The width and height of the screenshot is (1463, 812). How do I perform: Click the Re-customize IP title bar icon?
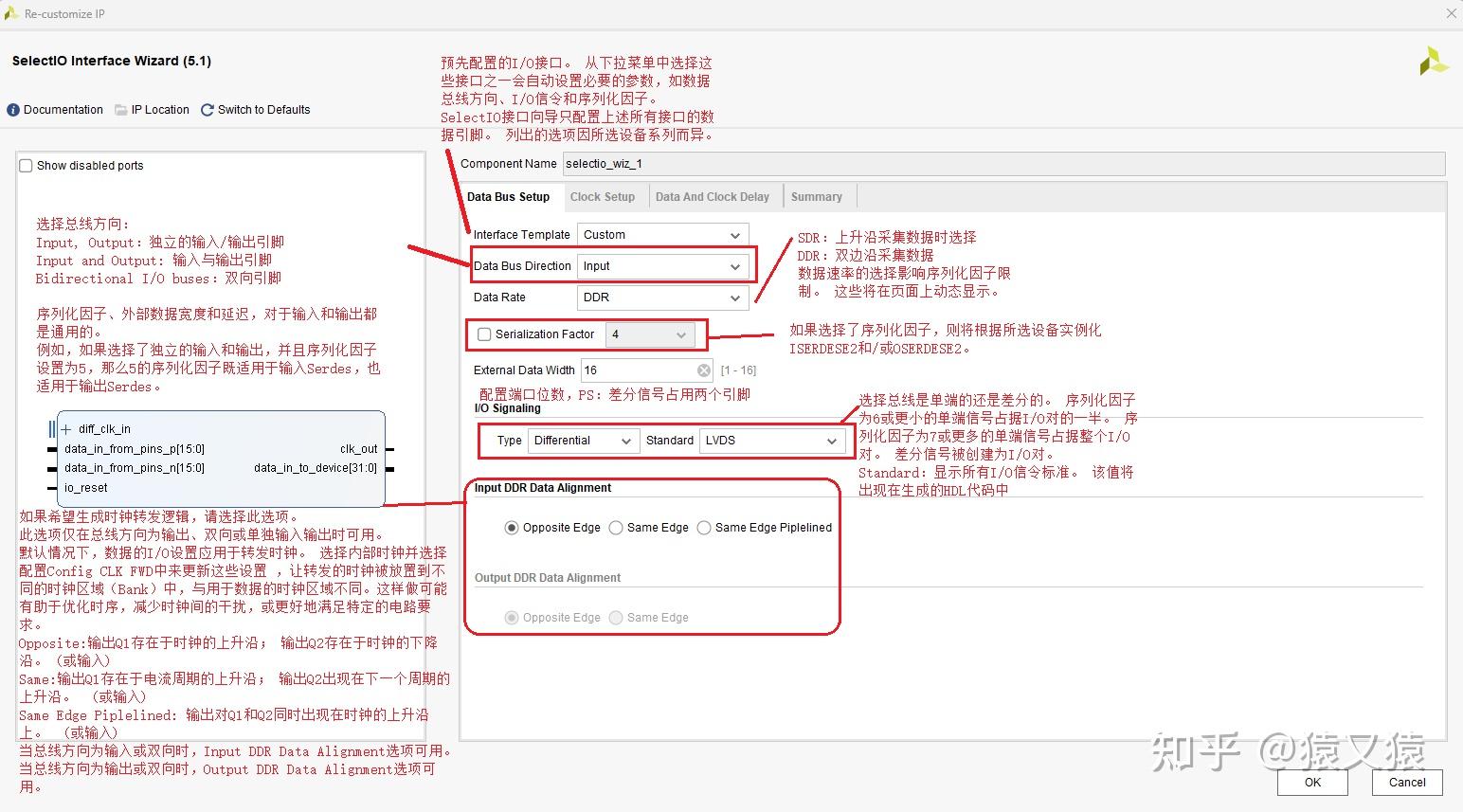tap(10, 13)
